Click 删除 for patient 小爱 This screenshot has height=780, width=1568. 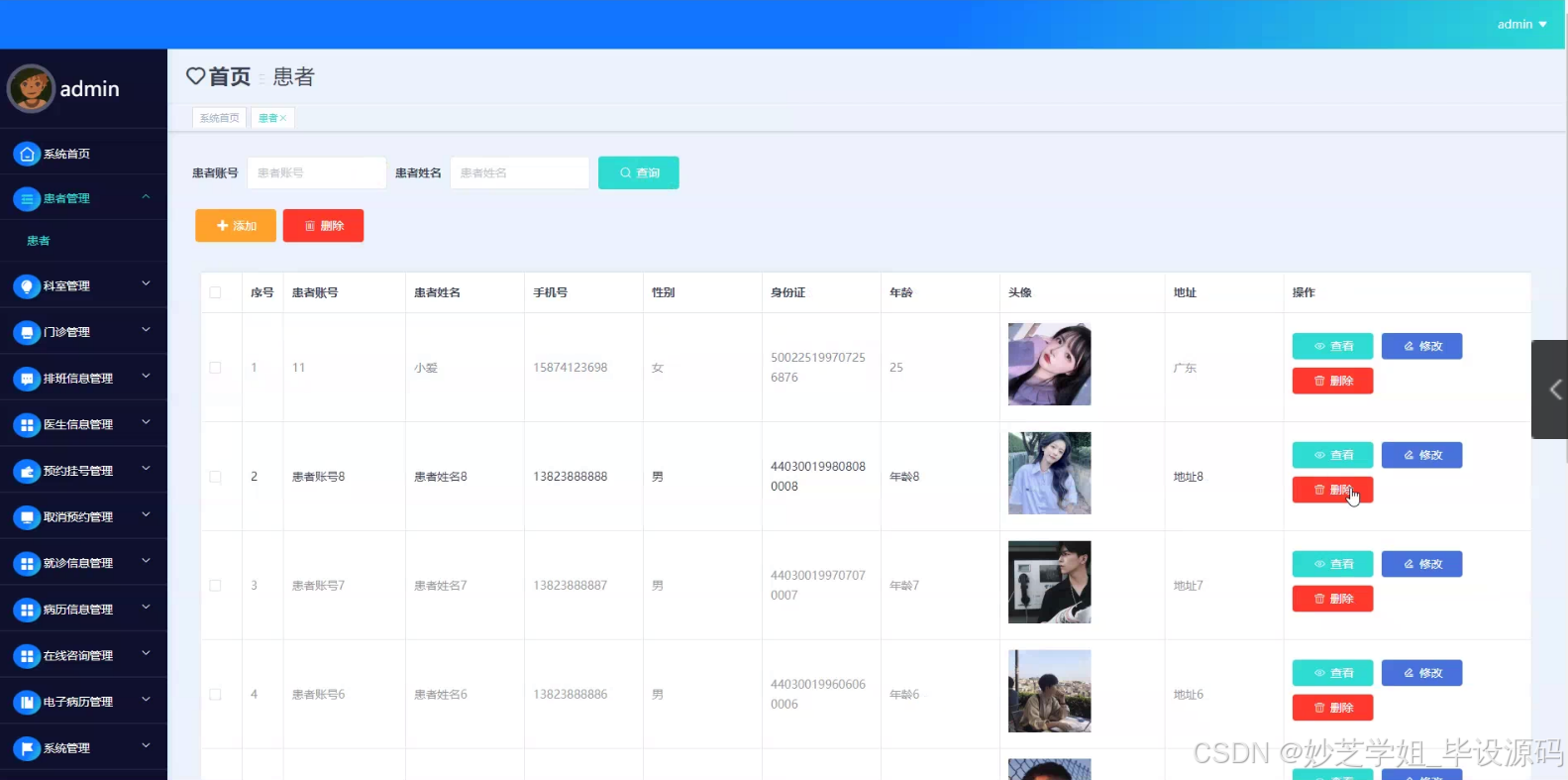[1332, 381]
